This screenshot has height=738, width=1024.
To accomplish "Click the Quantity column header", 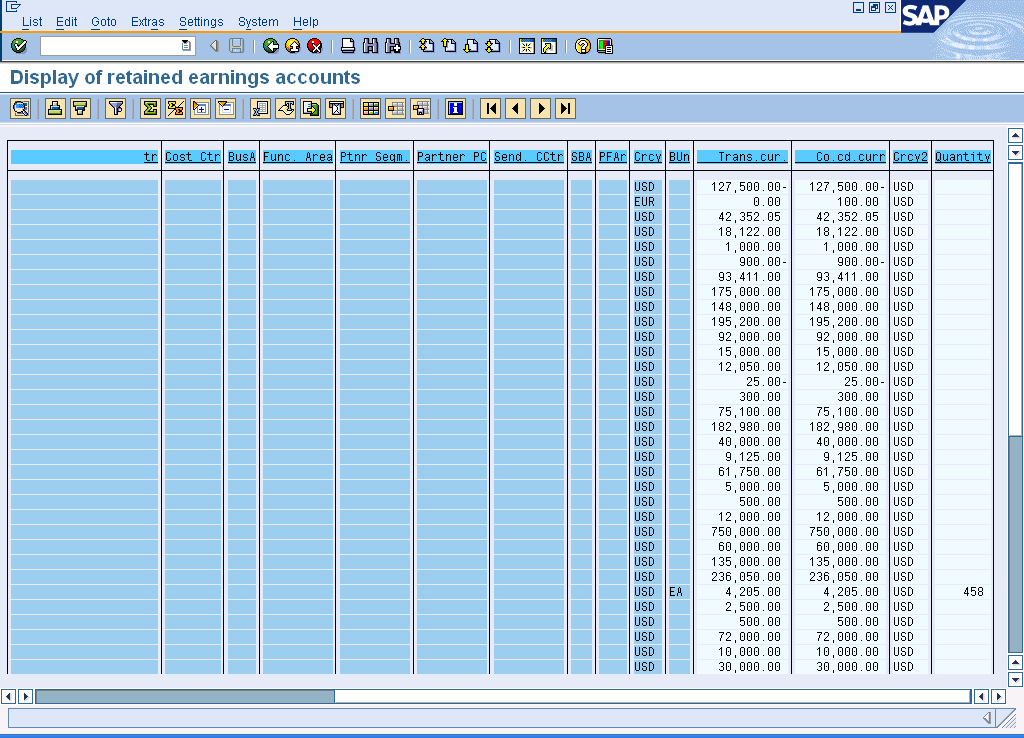I will click(x=963, y=157).
